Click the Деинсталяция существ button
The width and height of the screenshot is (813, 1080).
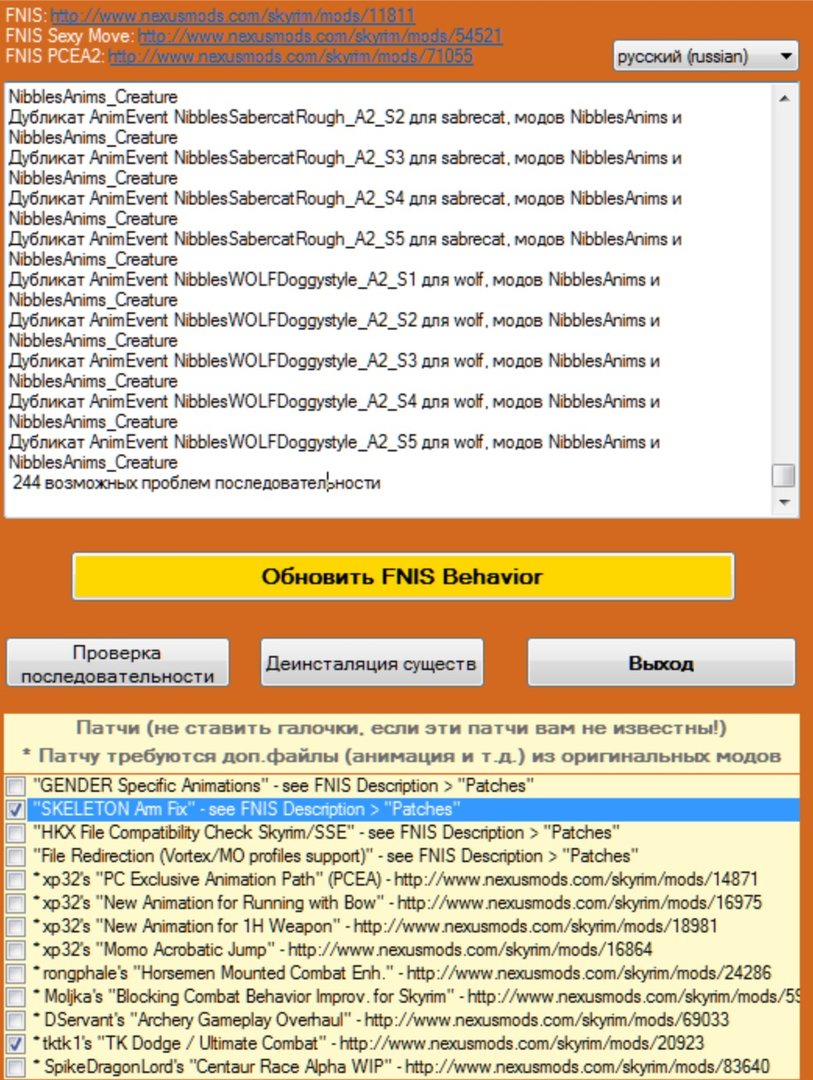coord(372,663)
